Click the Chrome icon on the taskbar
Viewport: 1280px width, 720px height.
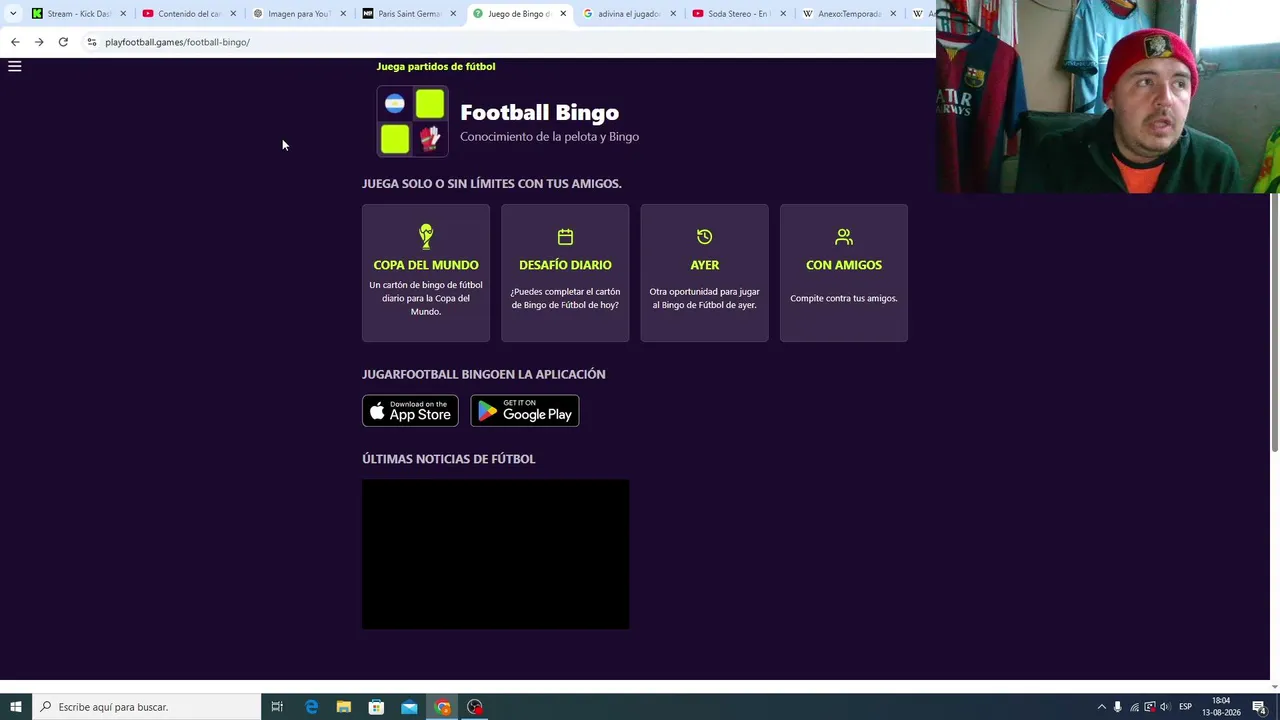pos(442,707)
